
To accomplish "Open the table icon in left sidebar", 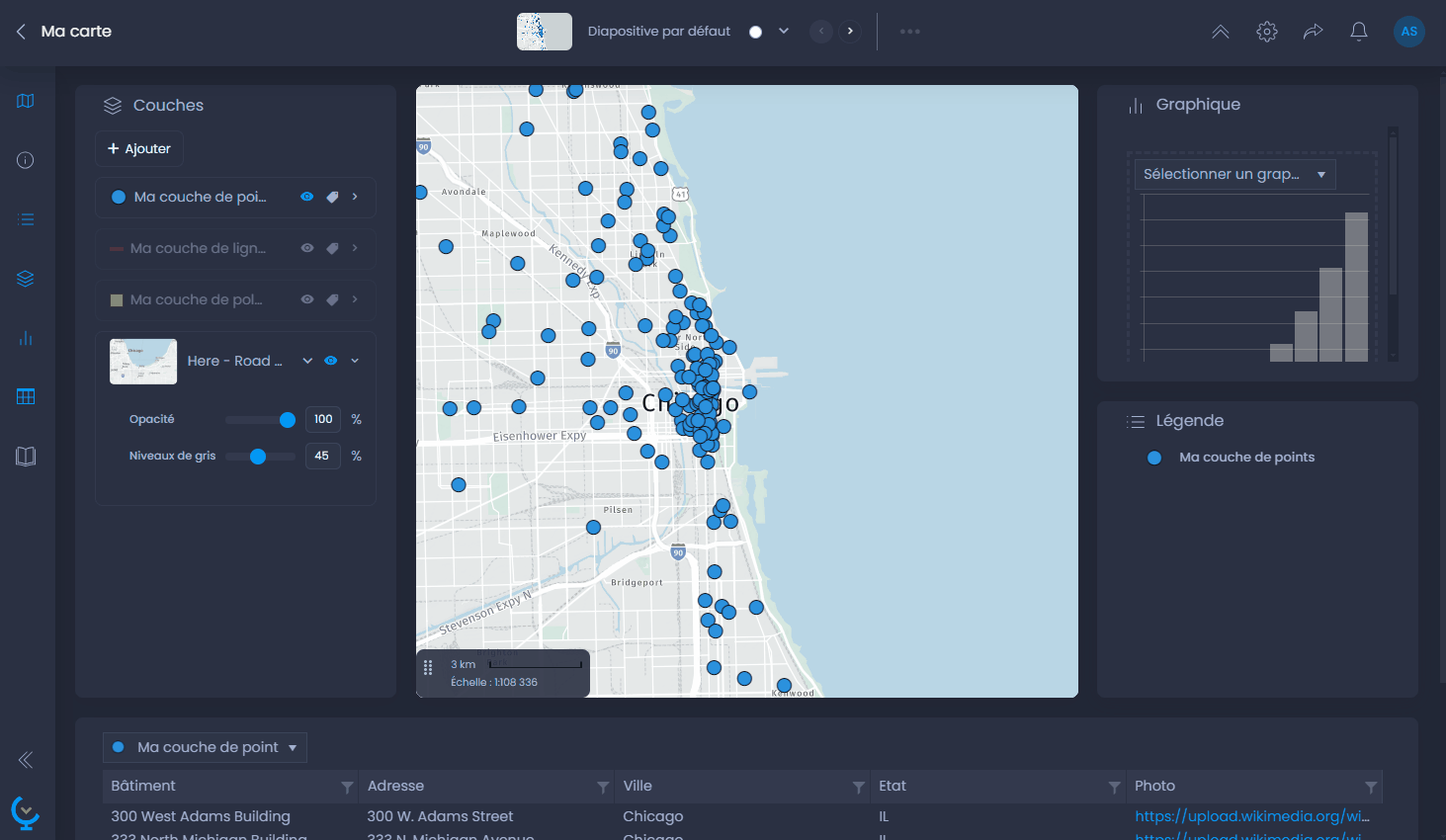I will click(x=26, y=396).
